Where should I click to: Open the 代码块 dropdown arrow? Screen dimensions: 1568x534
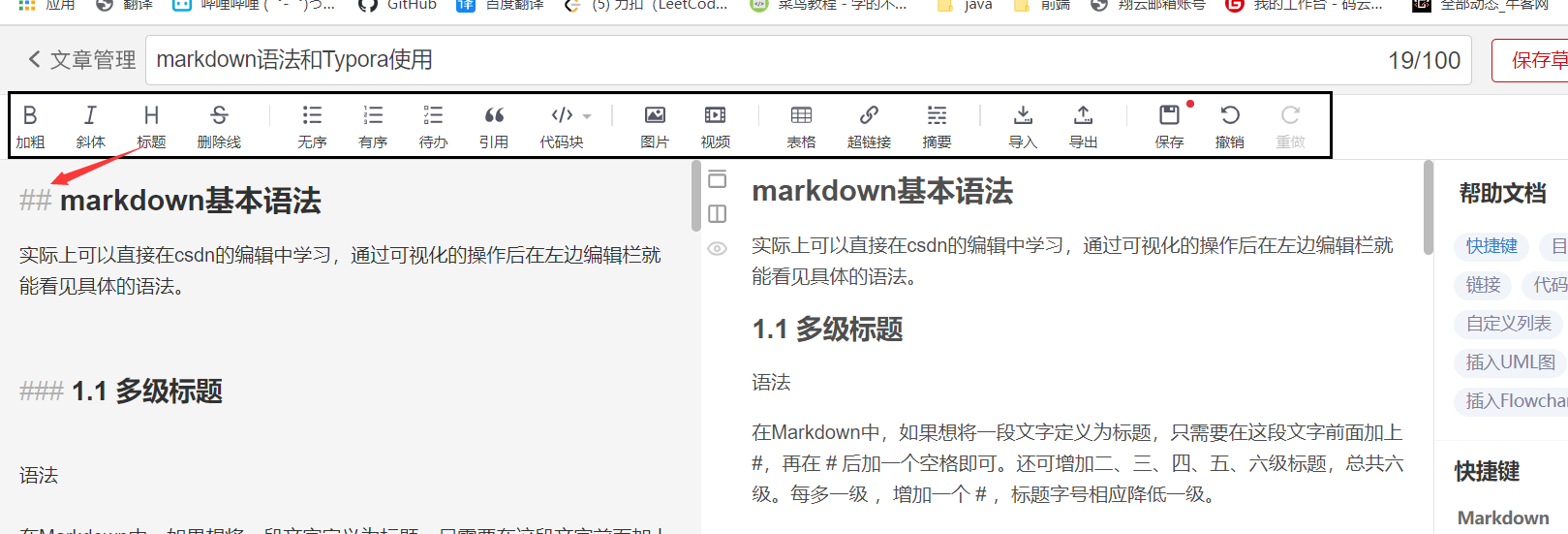(x=587, y=116)
